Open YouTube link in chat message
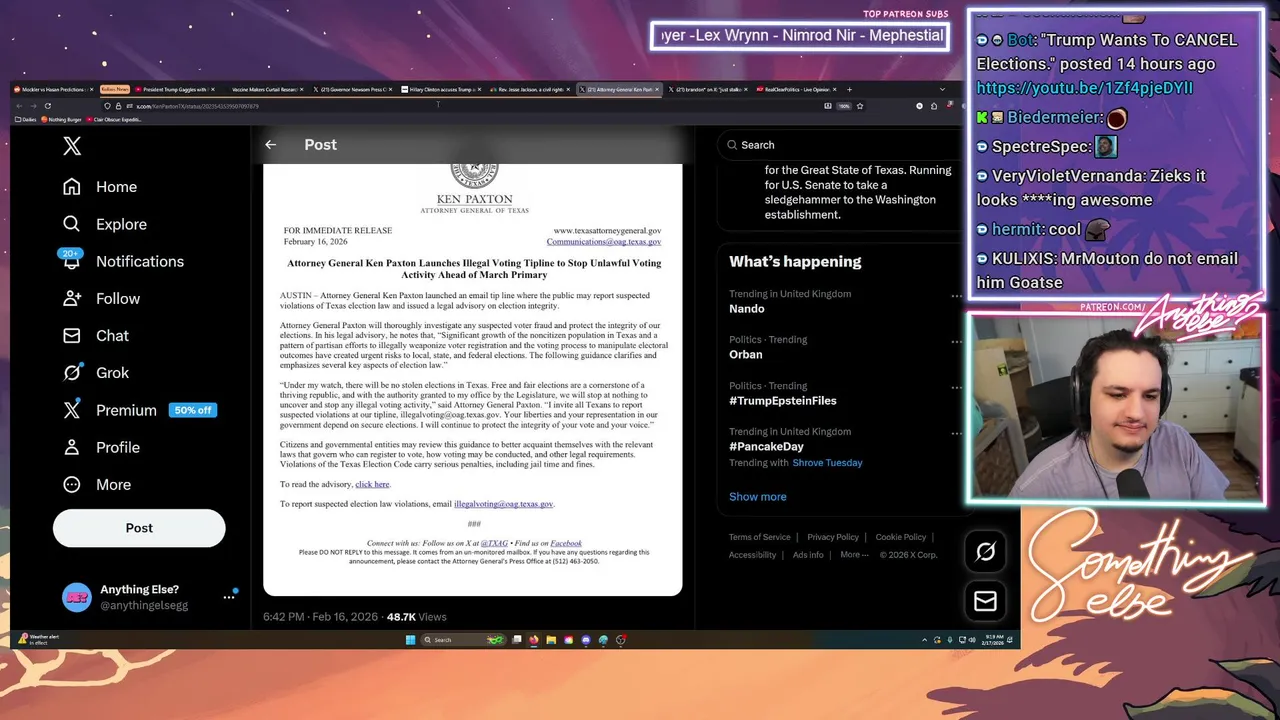 [1084, 88]
